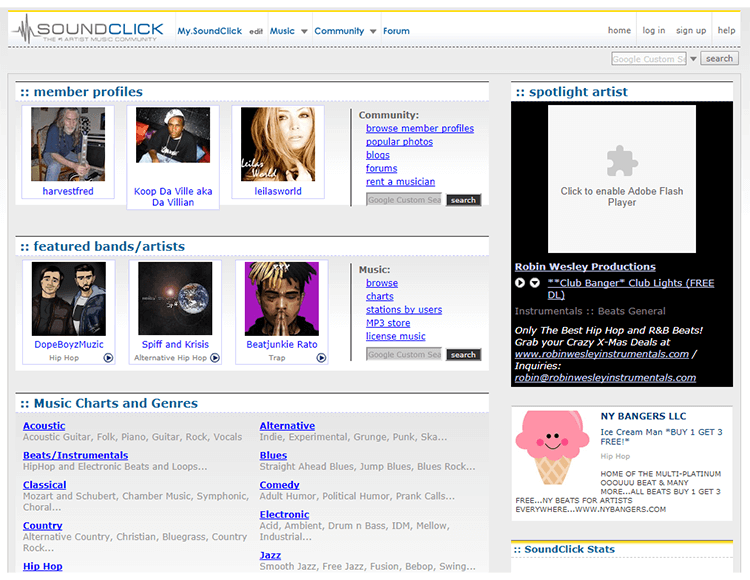Click the download arrow next to Club Banger
Image resolution: width=750 pixels, height=580 pixels.
(535, 283)
